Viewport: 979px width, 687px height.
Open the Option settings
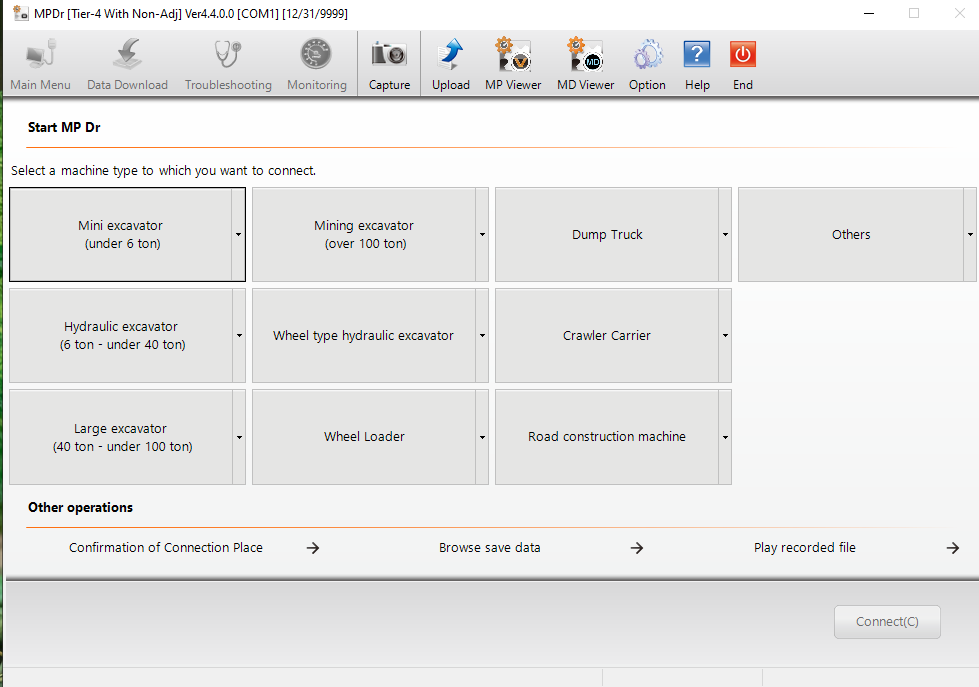647,62
